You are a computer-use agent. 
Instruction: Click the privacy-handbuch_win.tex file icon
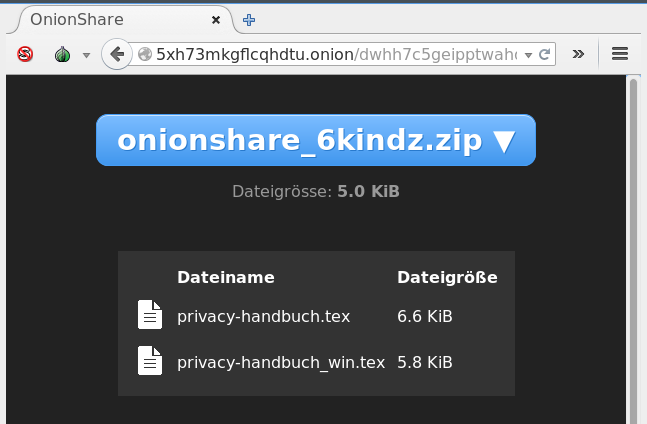pos(149,360)
